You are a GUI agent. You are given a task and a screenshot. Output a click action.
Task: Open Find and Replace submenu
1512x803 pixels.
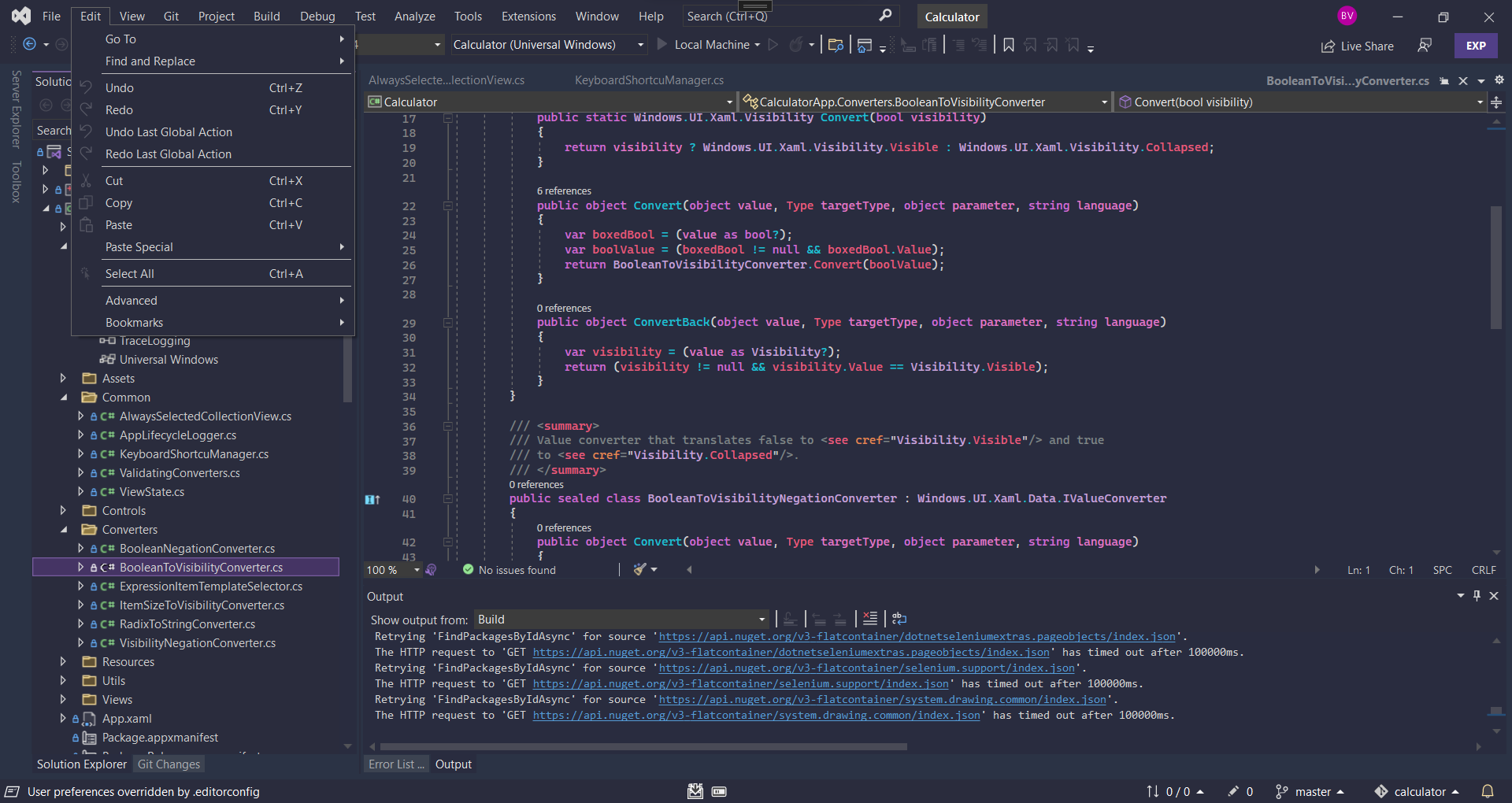pos(211,61)
